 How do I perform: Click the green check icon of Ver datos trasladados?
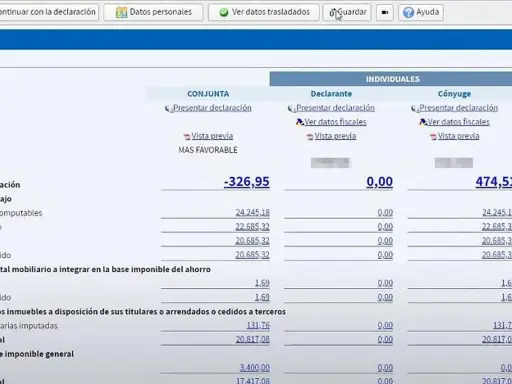224,13
